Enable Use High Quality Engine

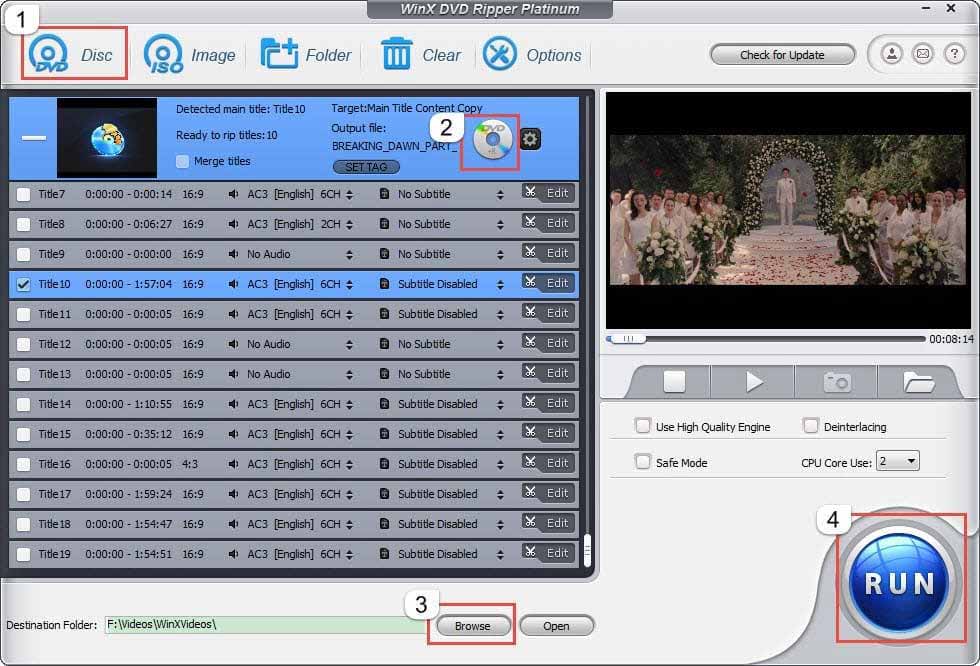642,426
